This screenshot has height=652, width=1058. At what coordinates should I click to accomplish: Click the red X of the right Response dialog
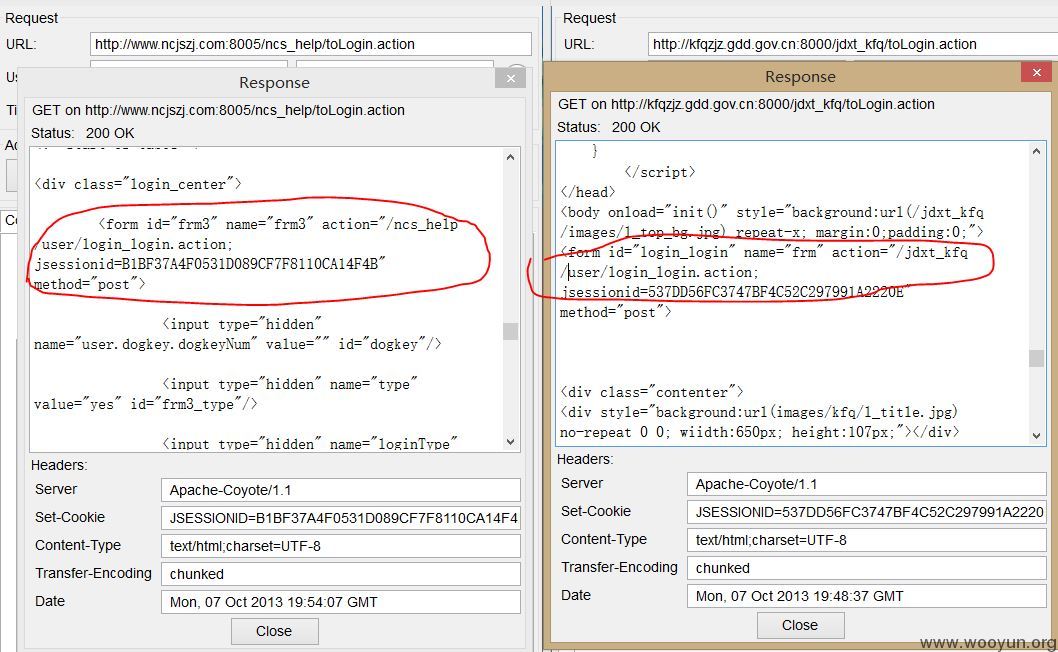[x=1036, y=72]
